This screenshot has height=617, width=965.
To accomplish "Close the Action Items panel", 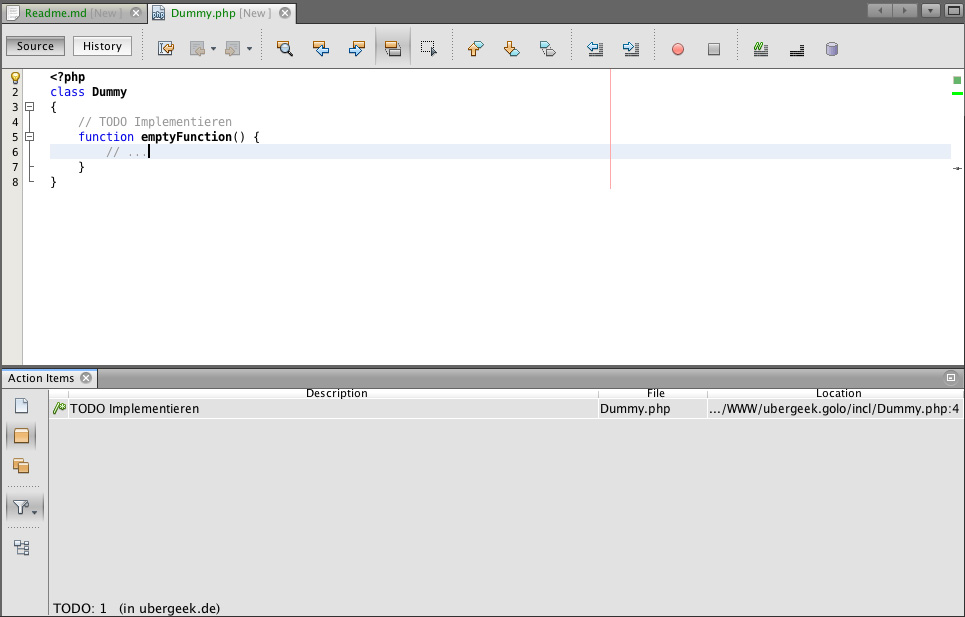I will (86, 378).
